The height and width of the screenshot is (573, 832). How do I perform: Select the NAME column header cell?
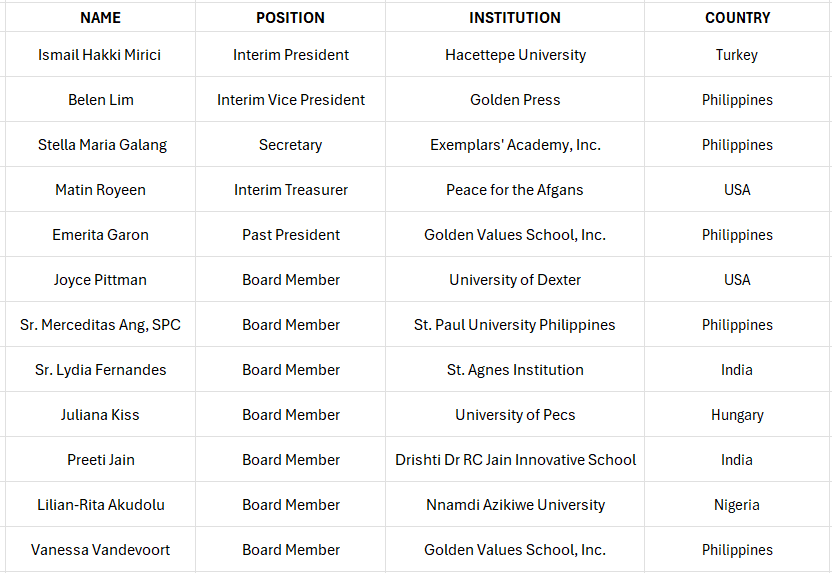coord(100,17)
